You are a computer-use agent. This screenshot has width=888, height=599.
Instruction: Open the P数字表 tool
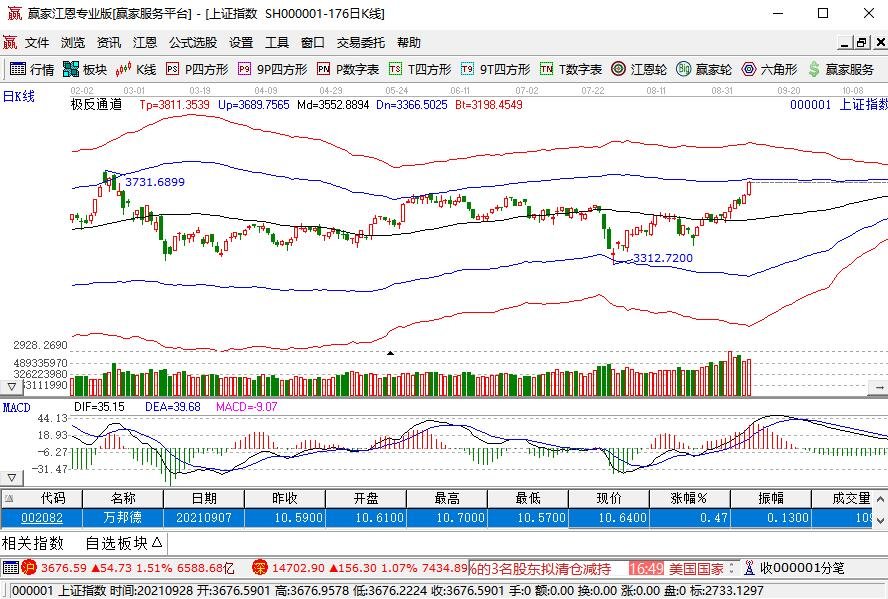[348, 70]
